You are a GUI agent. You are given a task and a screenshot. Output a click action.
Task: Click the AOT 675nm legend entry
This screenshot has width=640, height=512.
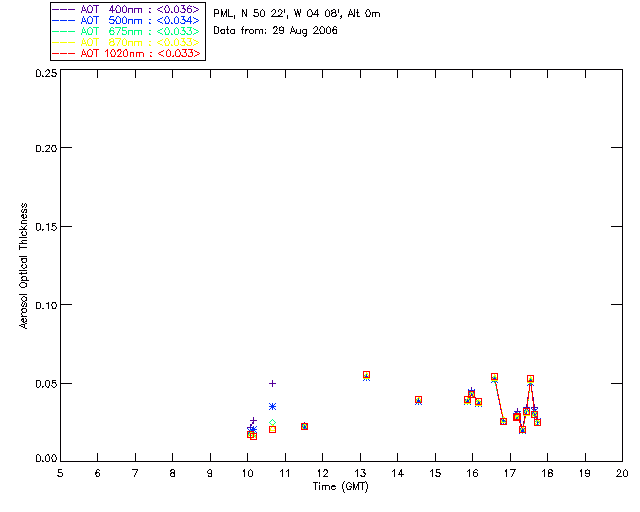127,31
